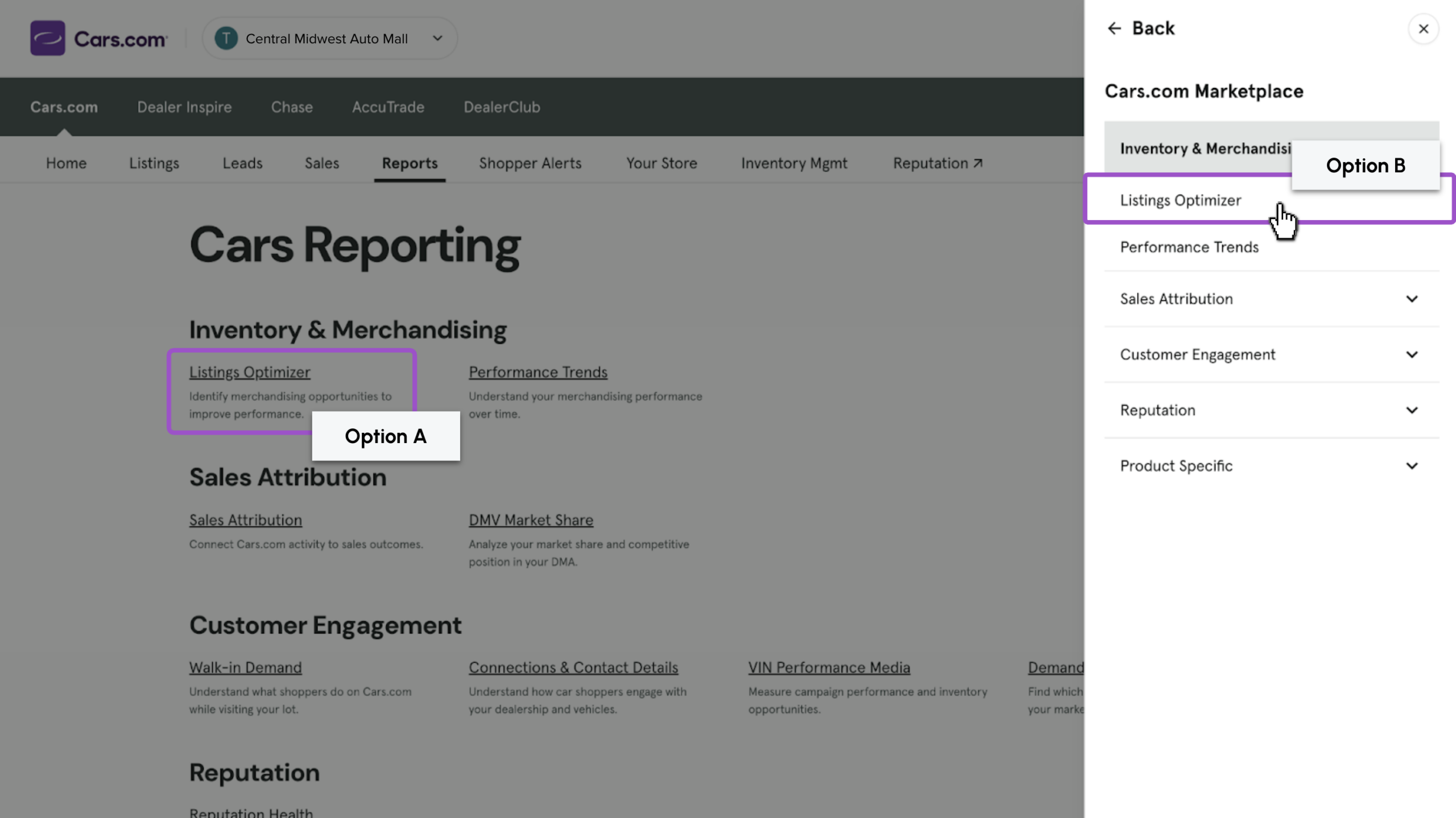This screenshot has width=1456, height=818.
Task: Open the Home nav item
Action: (66, 163)
